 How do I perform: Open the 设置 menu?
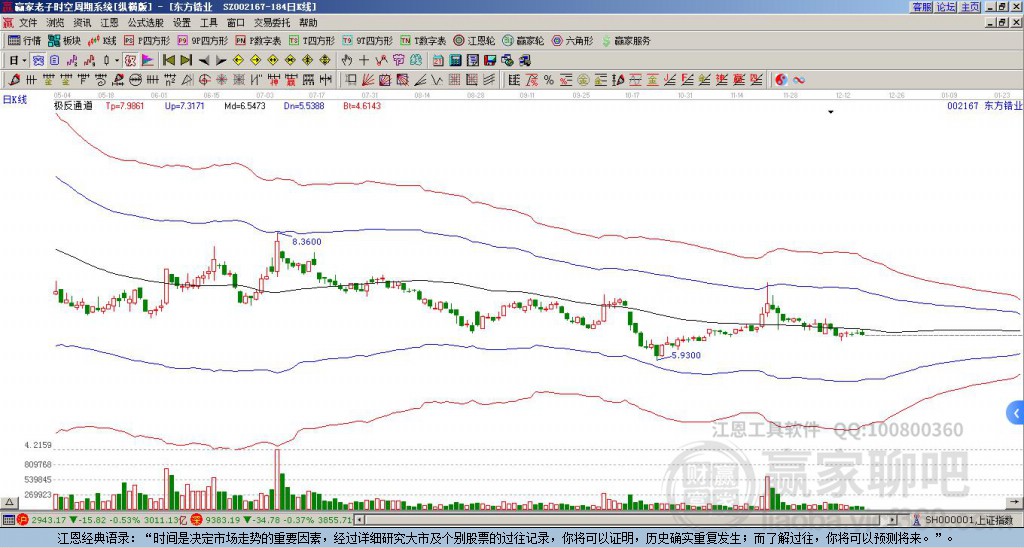tap(182, 23)
